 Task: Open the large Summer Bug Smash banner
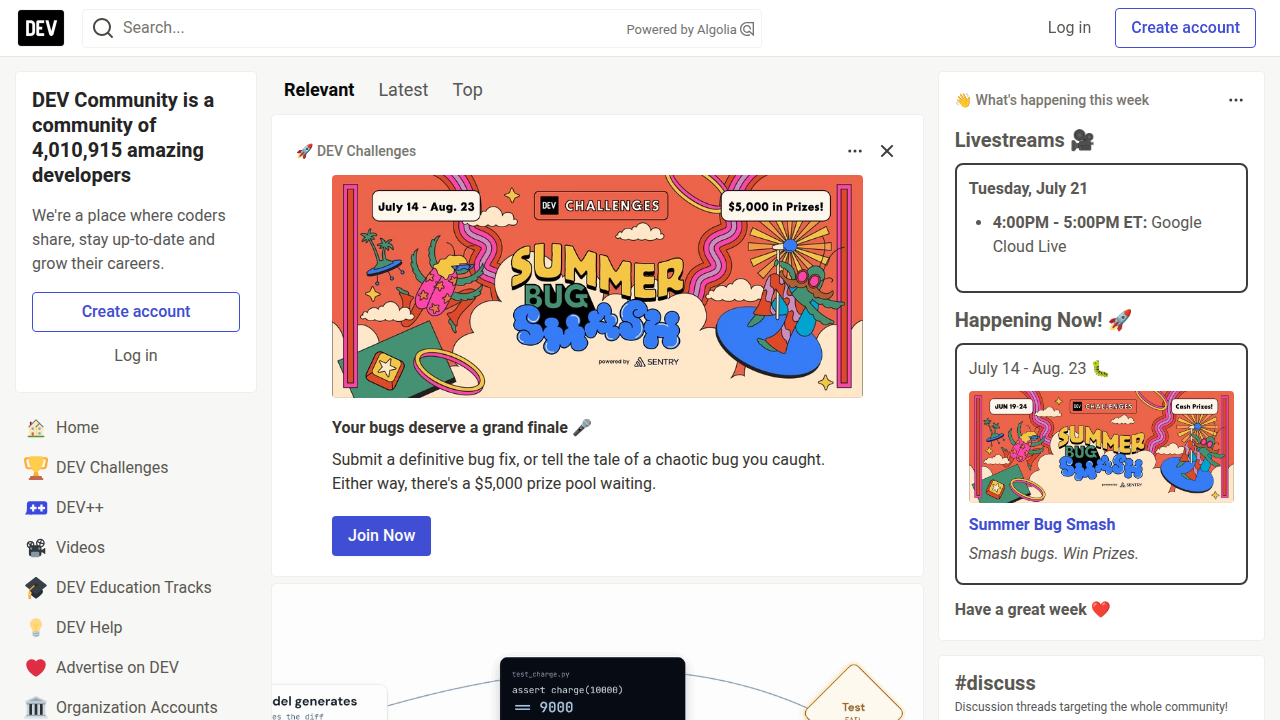tap(597, 287)
